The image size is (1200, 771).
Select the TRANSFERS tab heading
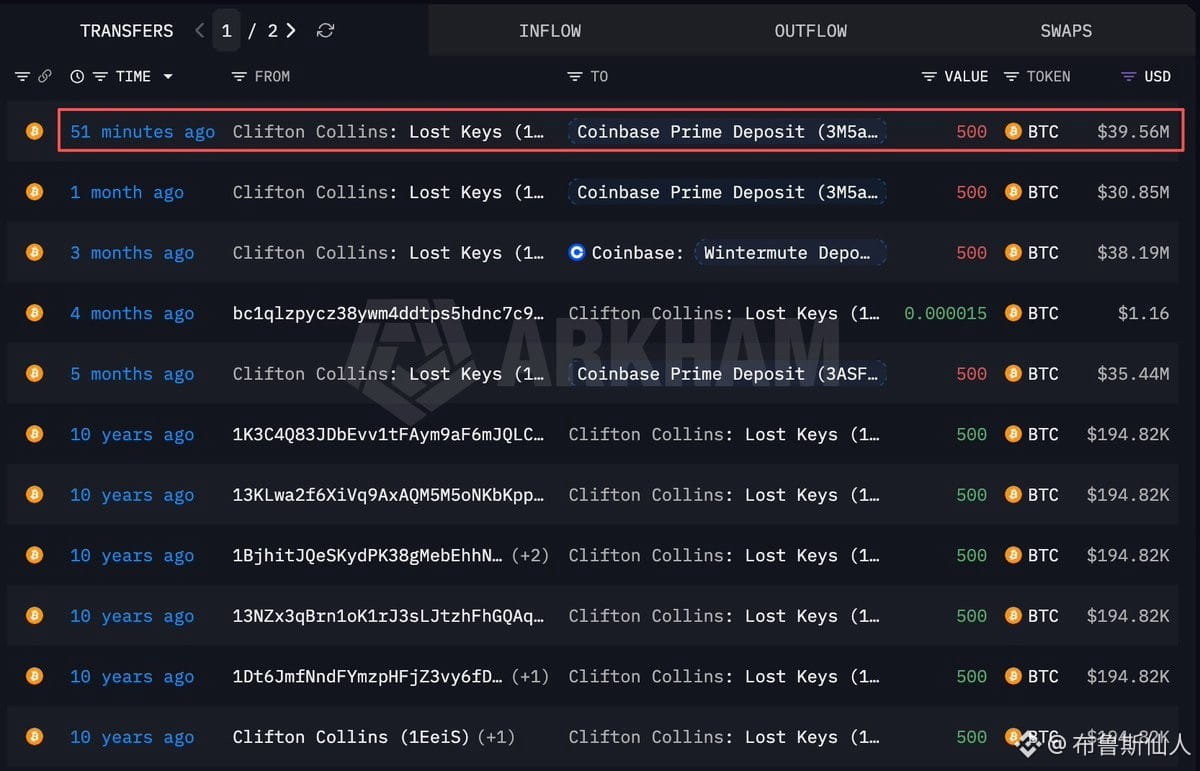[127, 31]
